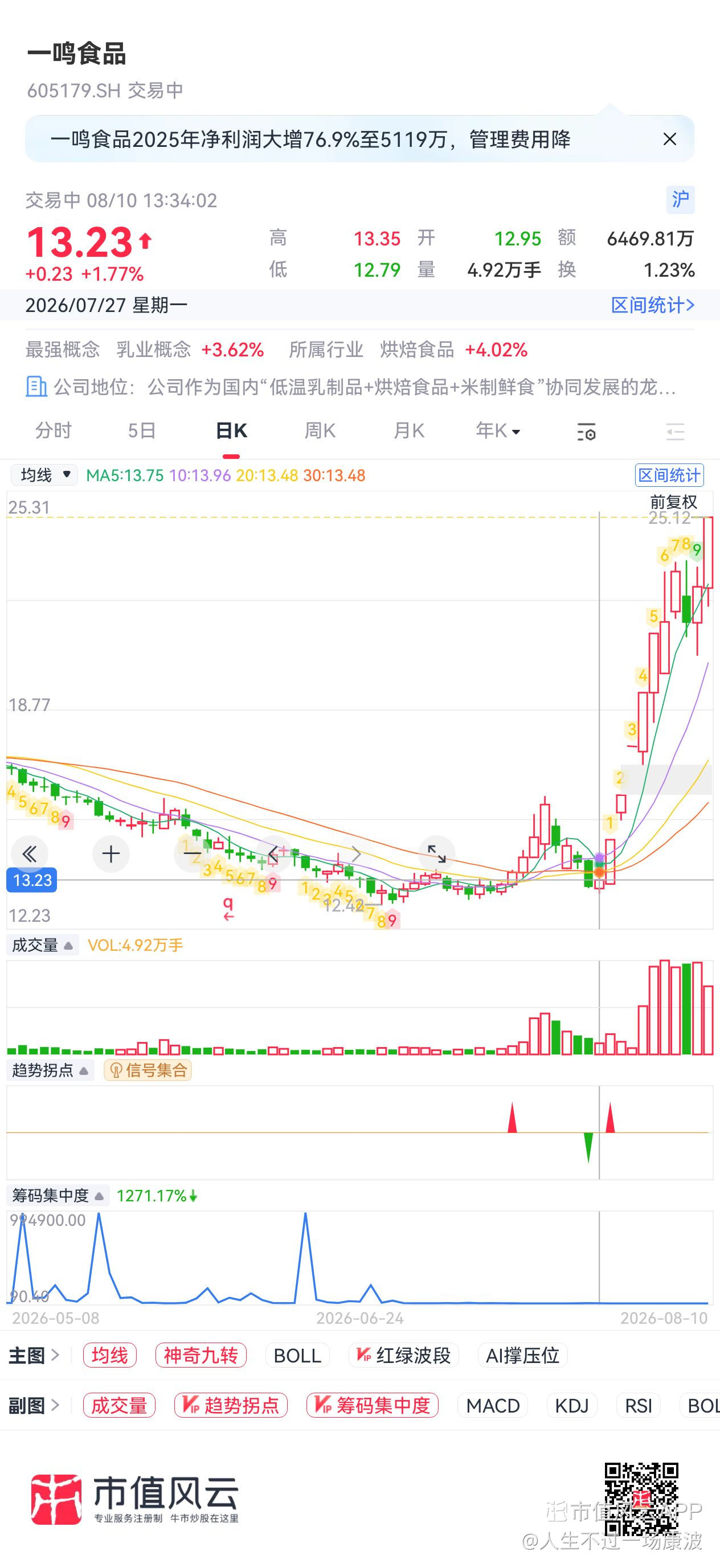Tap the double-left scroll chart button
Image resolution: width=720 pixels, height=1568 pixels.
click(x=29, y=854)
